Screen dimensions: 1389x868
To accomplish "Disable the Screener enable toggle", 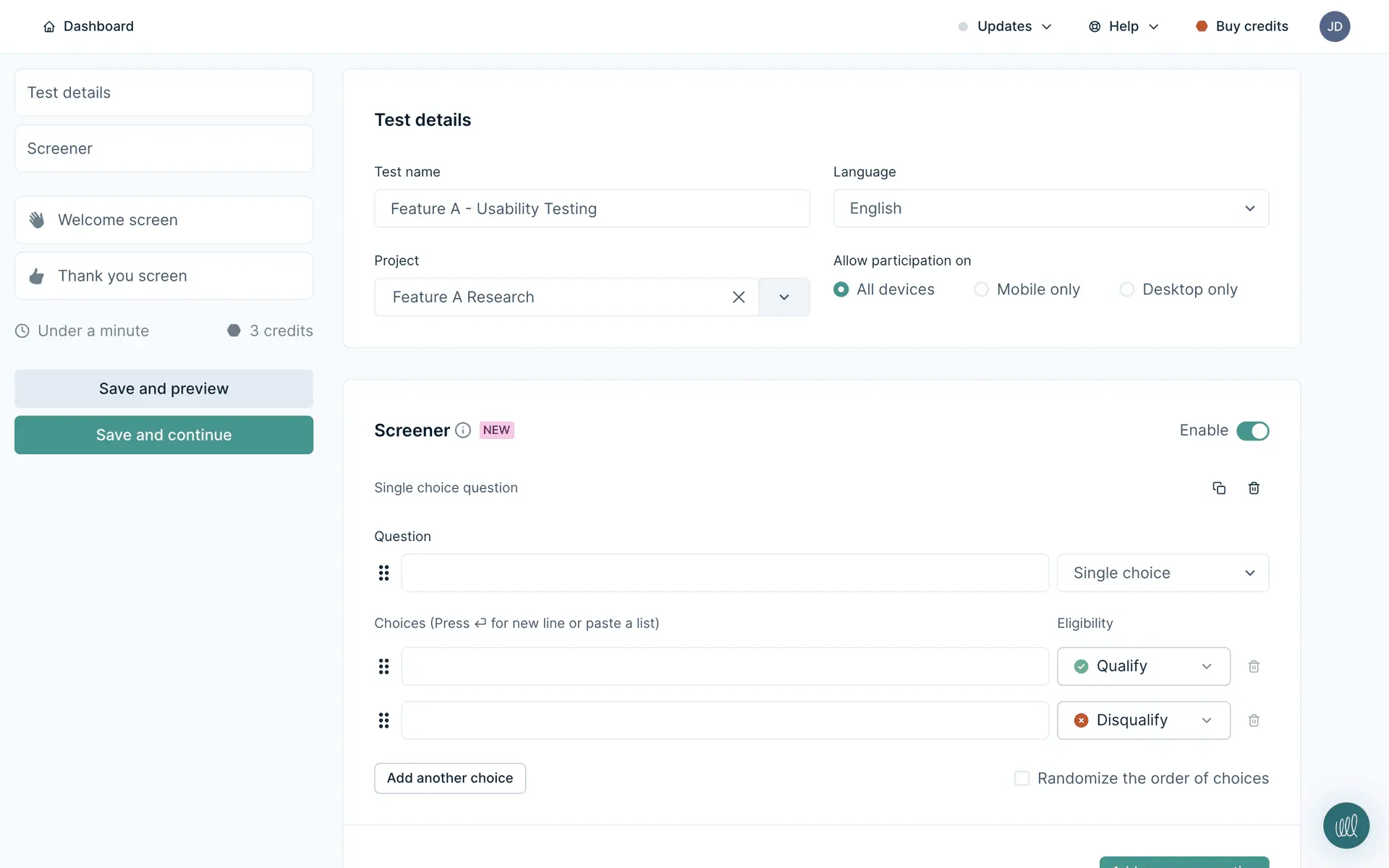I will pyautogui.click(x=1252, y=431).
